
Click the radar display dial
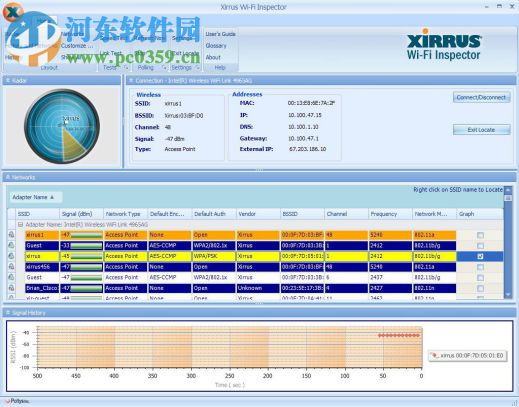[x=62, y=126]
